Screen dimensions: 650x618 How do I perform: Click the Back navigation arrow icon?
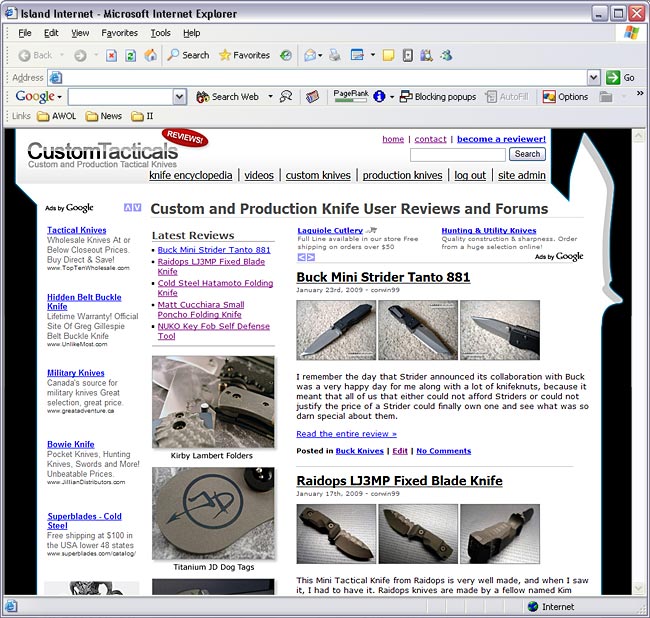pos(24,55)
